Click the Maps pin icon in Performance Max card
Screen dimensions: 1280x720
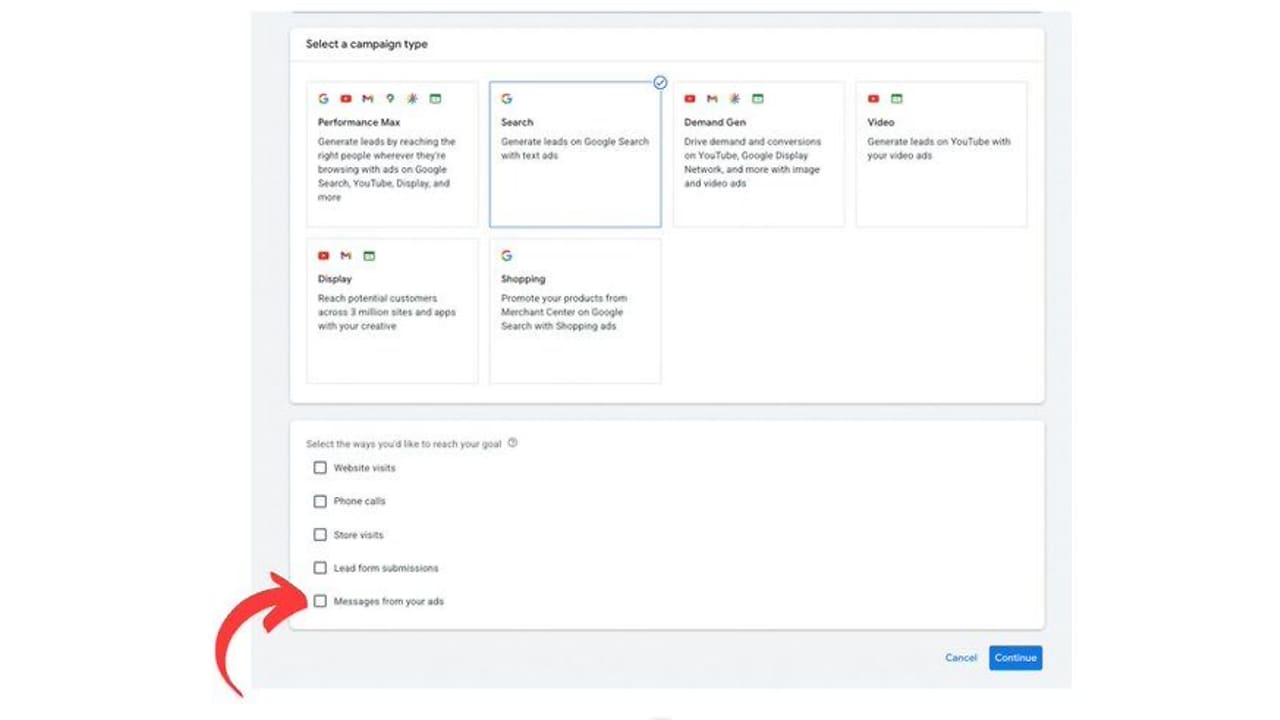click(389, 99)
